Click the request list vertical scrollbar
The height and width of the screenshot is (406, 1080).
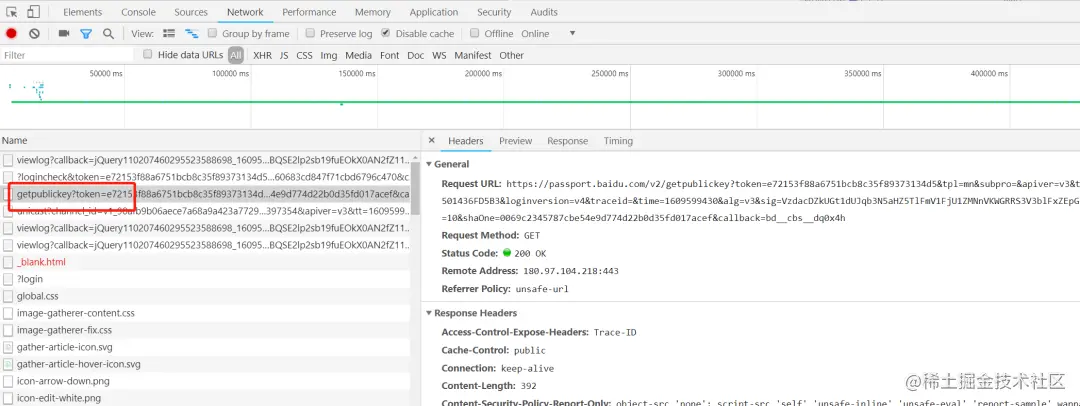415,186
